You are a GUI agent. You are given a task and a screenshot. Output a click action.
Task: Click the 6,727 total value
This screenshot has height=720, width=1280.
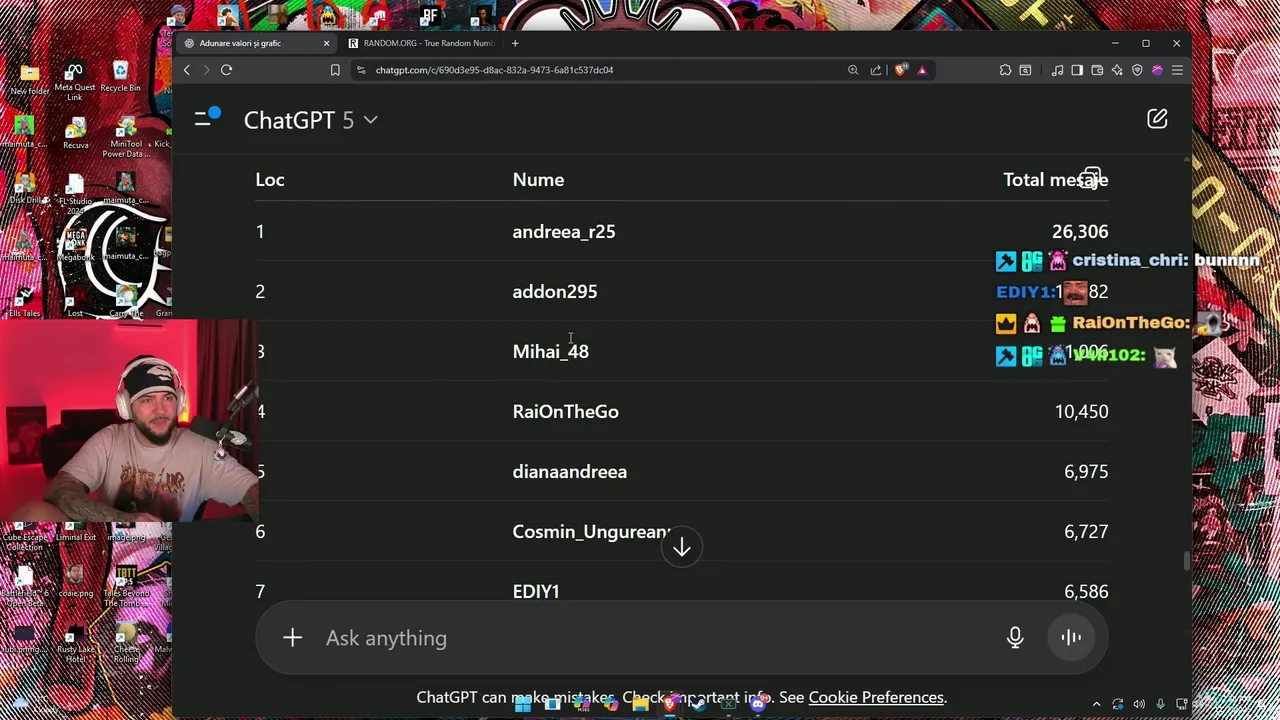tap(1086, 532)
